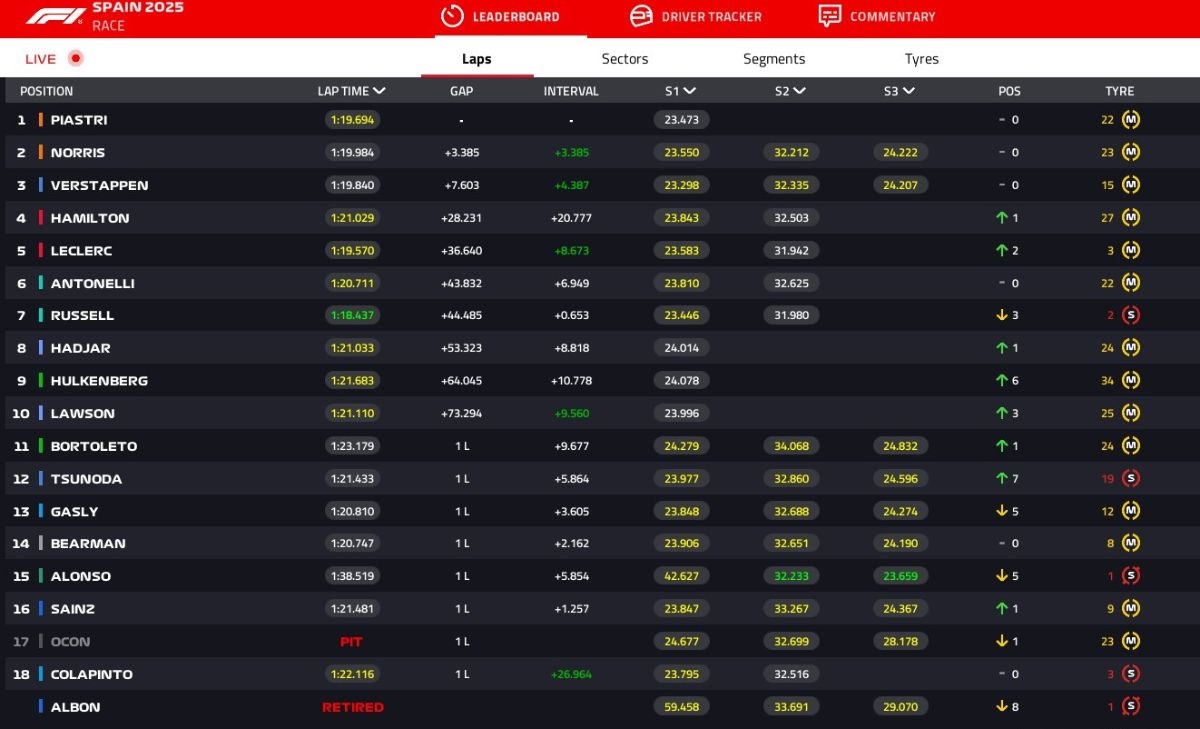Select the Verstappen driver row
The image size is (1200, 729).
[x=99, y=185]
